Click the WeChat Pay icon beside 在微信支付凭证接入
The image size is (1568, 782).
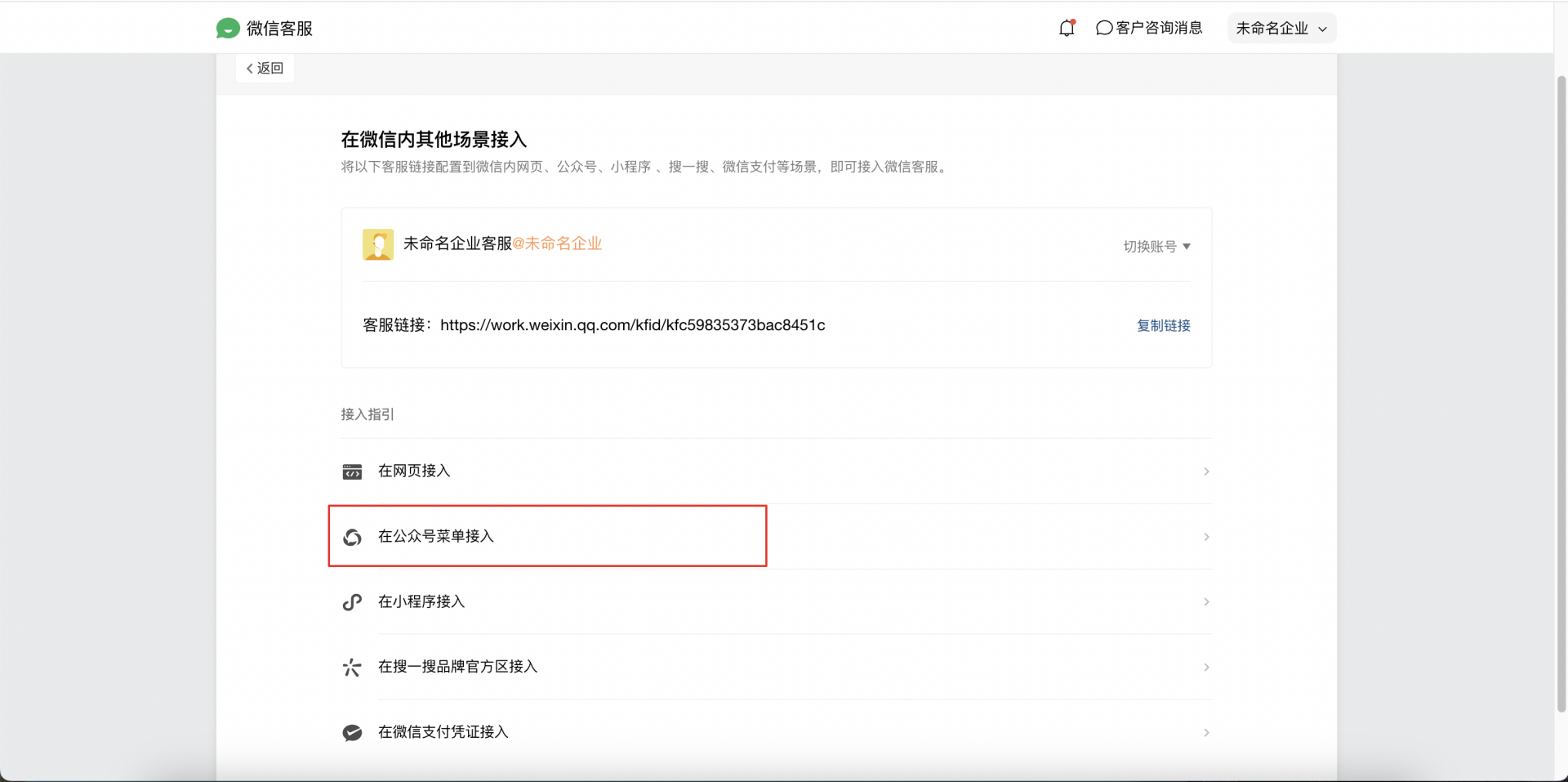click(352, 732)
